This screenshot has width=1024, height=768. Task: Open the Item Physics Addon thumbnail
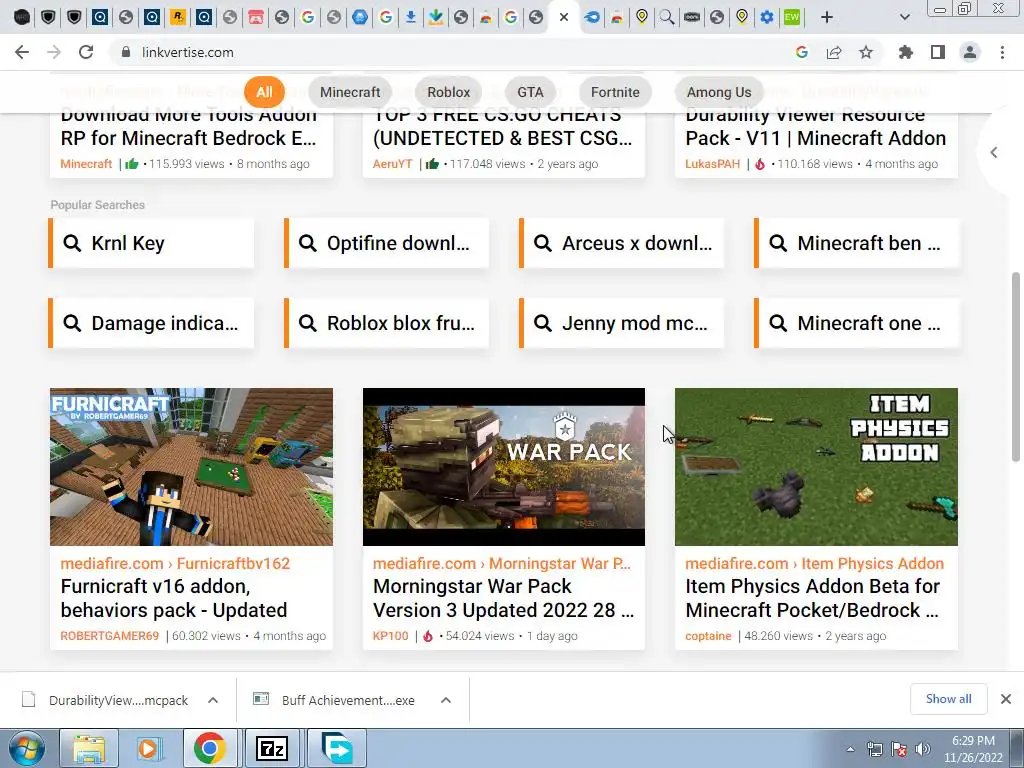point(816,467)
